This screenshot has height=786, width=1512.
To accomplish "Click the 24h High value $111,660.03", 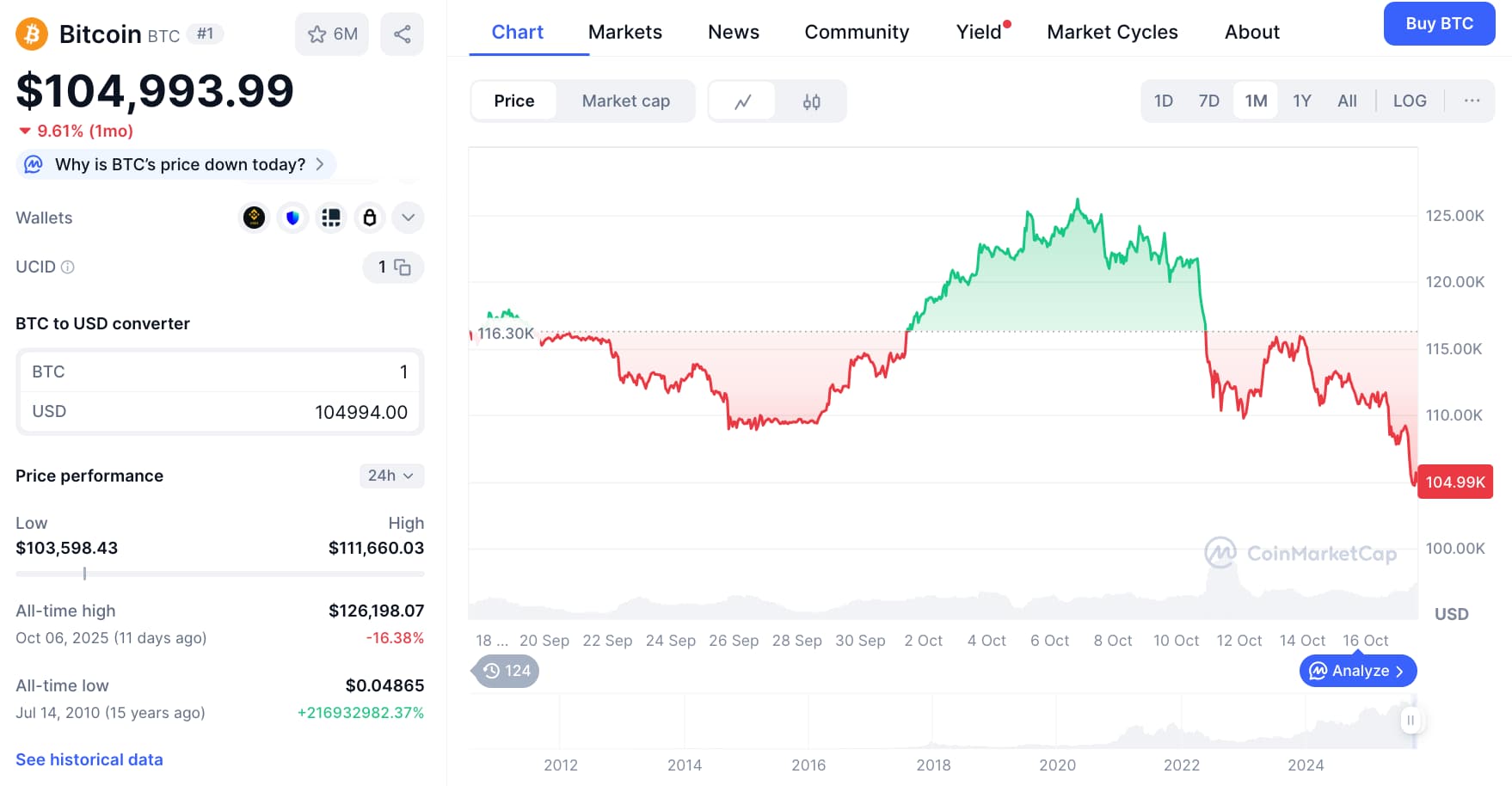I will pyautogui.click(x=376, y=548).
